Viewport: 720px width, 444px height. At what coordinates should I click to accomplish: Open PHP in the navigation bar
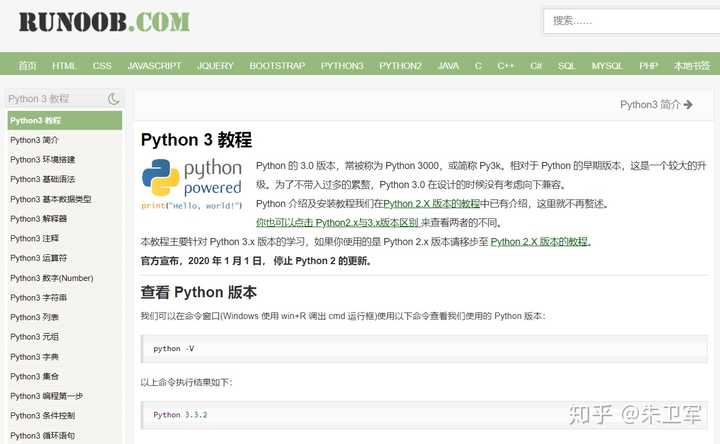click(648, 66)
